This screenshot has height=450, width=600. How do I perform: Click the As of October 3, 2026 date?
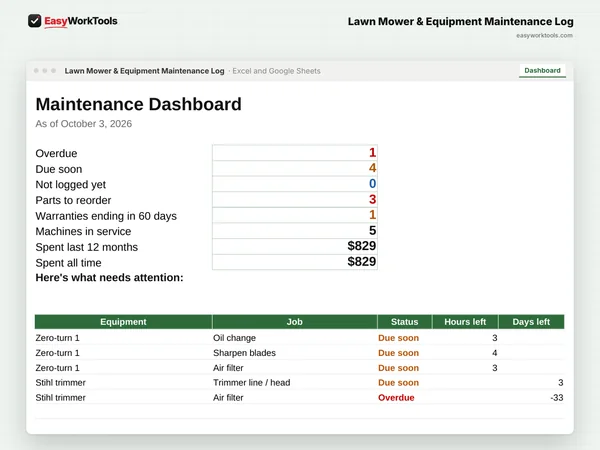pos(83,124)
